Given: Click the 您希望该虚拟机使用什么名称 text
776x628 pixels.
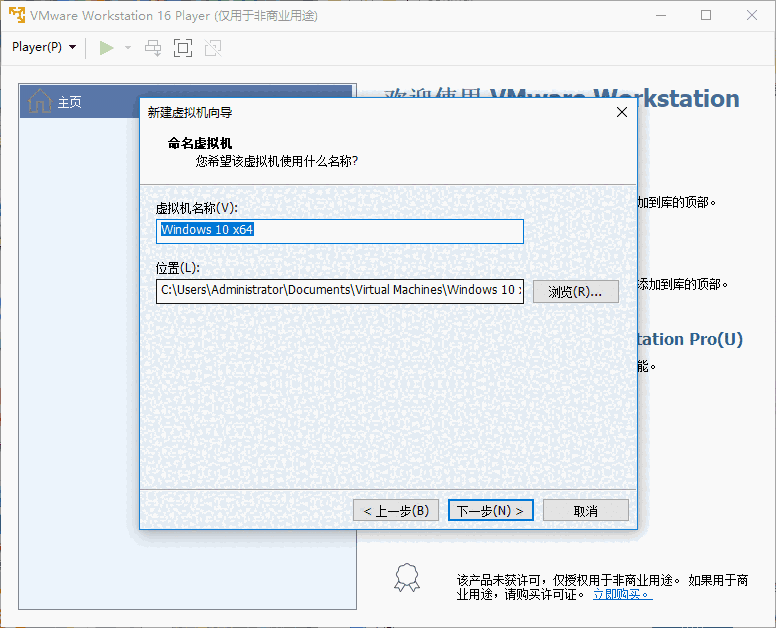Looking at the screenshot, I should point(277,161).
